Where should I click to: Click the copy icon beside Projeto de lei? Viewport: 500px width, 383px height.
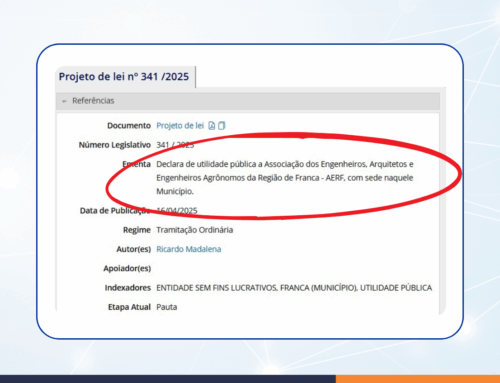click(222, 126)
